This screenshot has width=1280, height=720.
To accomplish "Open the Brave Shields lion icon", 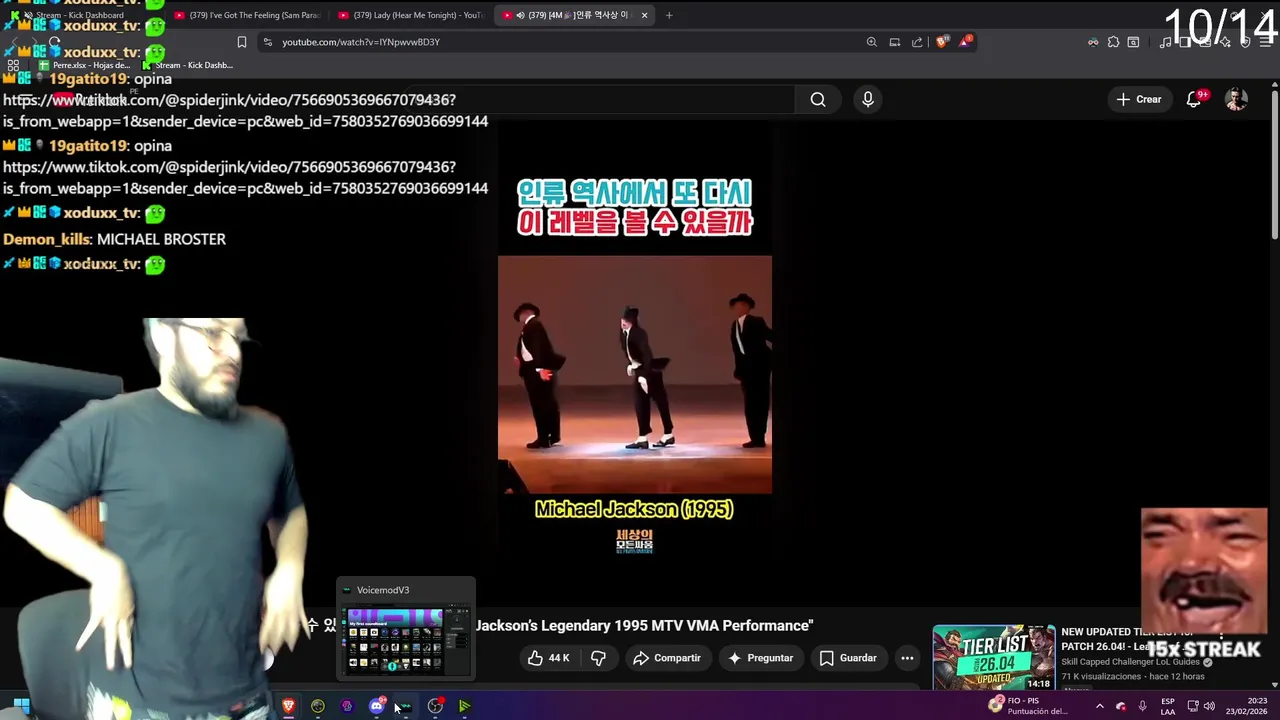I will pos(942,42).
